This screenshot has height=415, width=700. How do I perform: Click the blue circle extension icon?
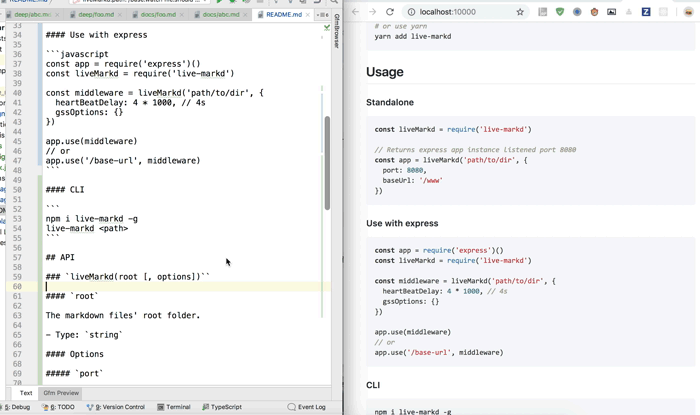tap(577, 12)
